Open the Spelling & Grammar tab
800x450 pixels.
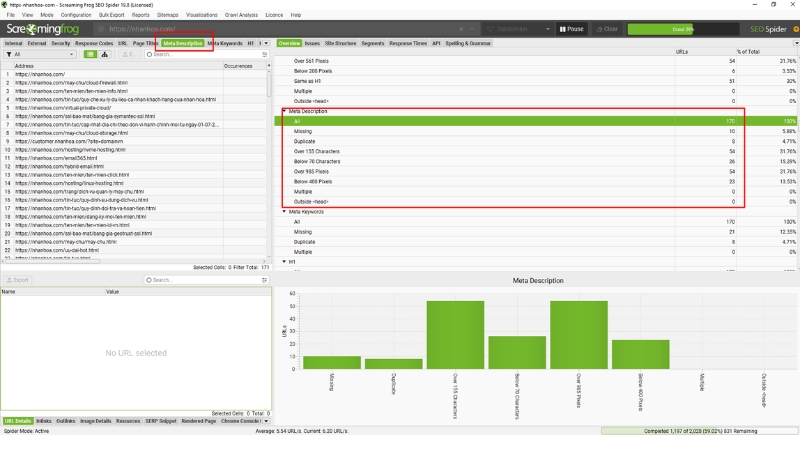pos(468,43)
